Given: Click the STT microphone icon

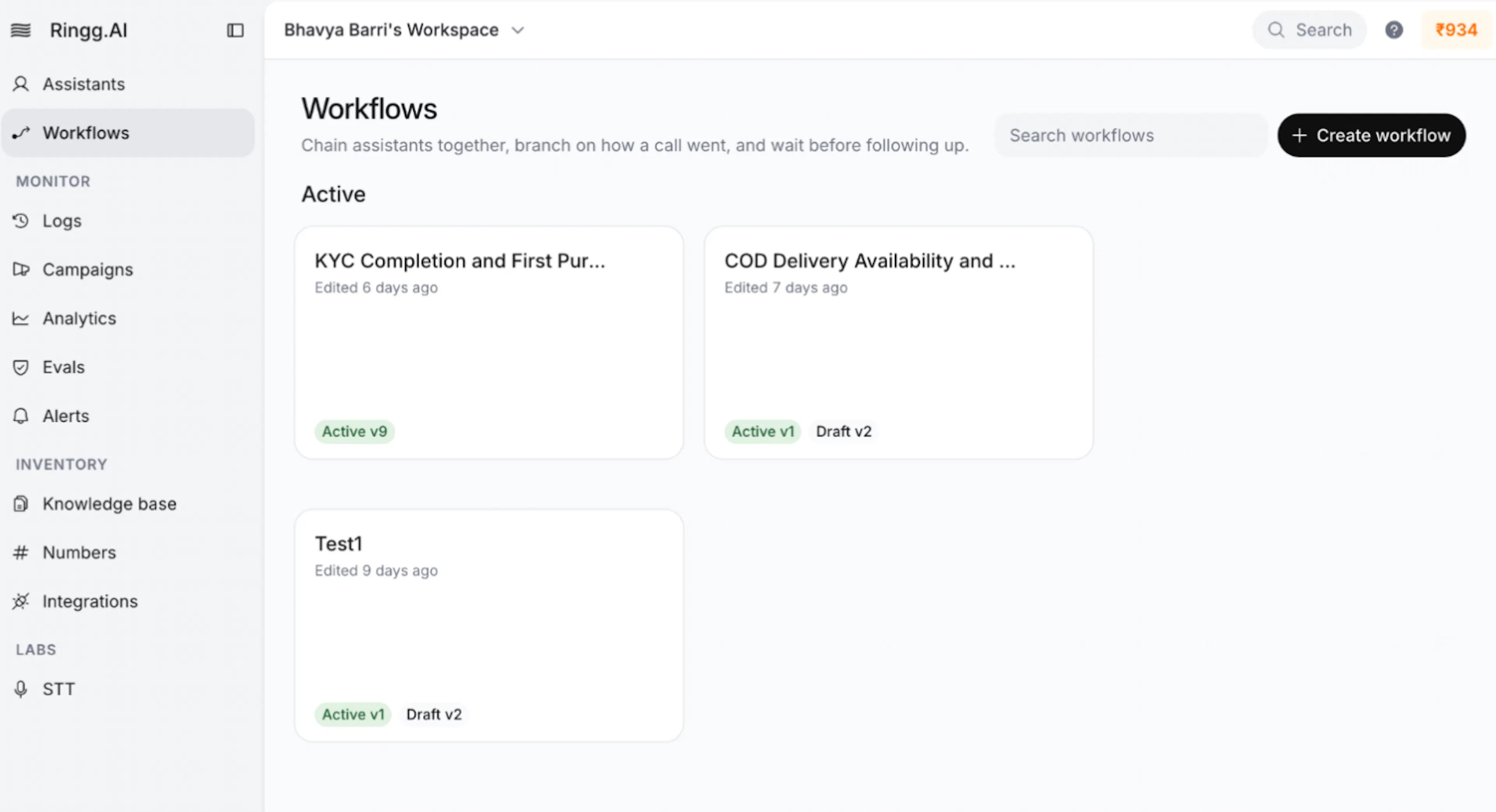Looking at the screenshot, I should (21, 689).
